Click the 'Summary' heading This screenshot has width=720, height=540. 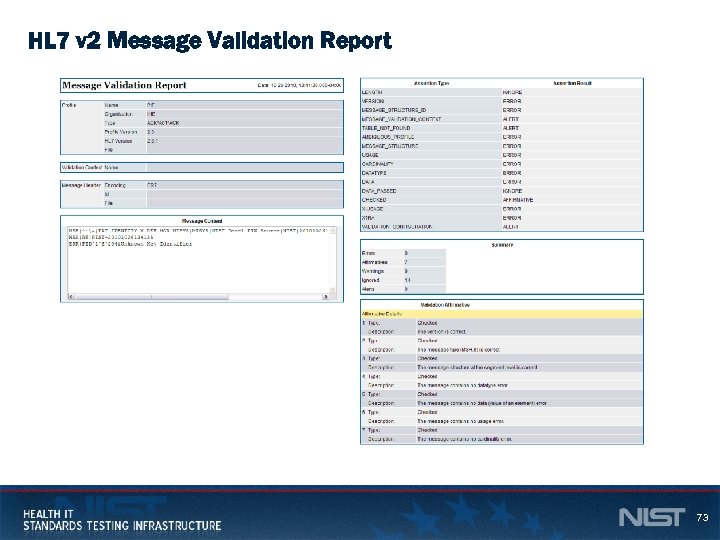[502, 245]
